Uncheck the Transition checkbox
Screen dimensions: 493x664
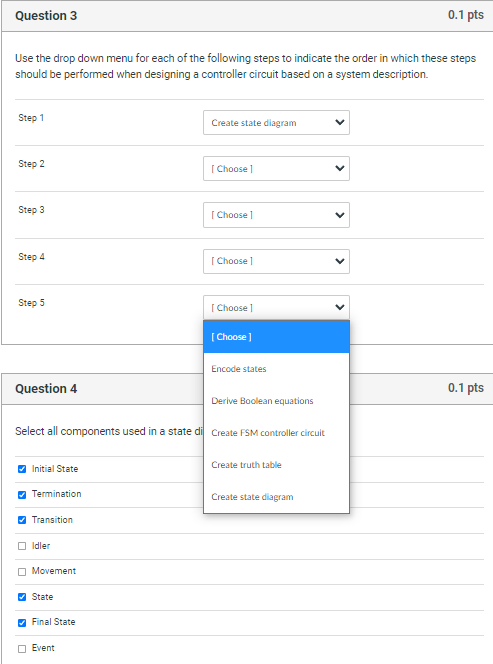[22, 520]
